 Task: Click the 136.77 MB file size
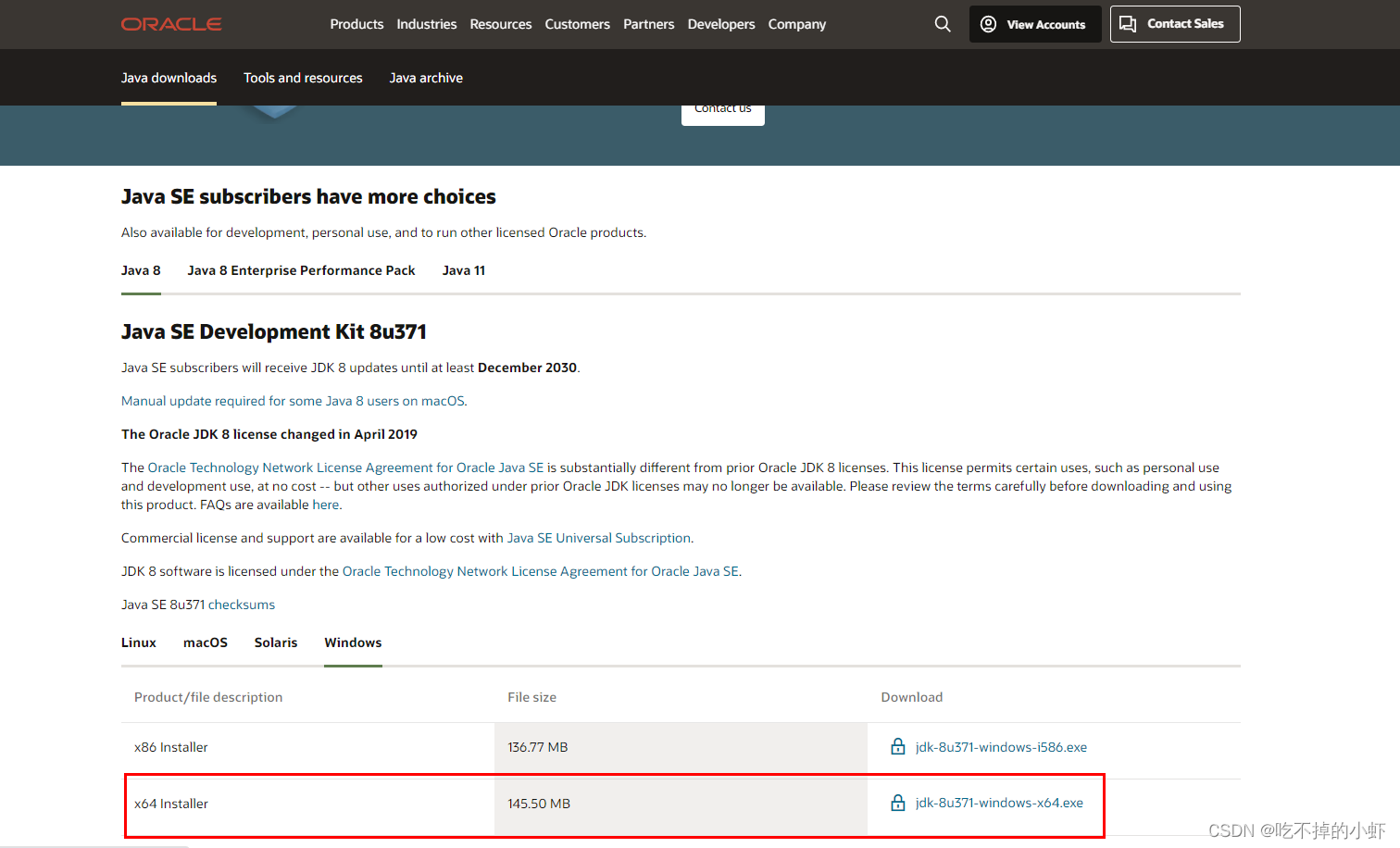[538, 747]
